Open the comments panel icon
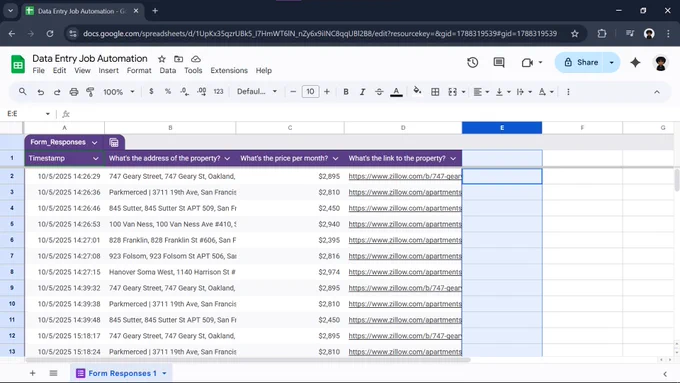This screenshot has height=383, width=680. [499, 62]
